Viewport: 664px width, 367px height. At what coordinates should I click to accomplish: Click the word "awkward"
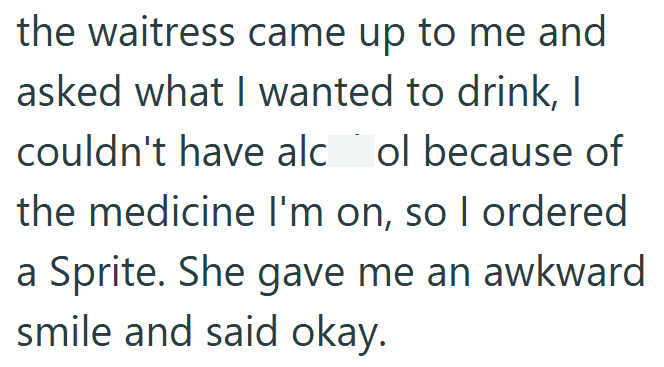point(564,272)
